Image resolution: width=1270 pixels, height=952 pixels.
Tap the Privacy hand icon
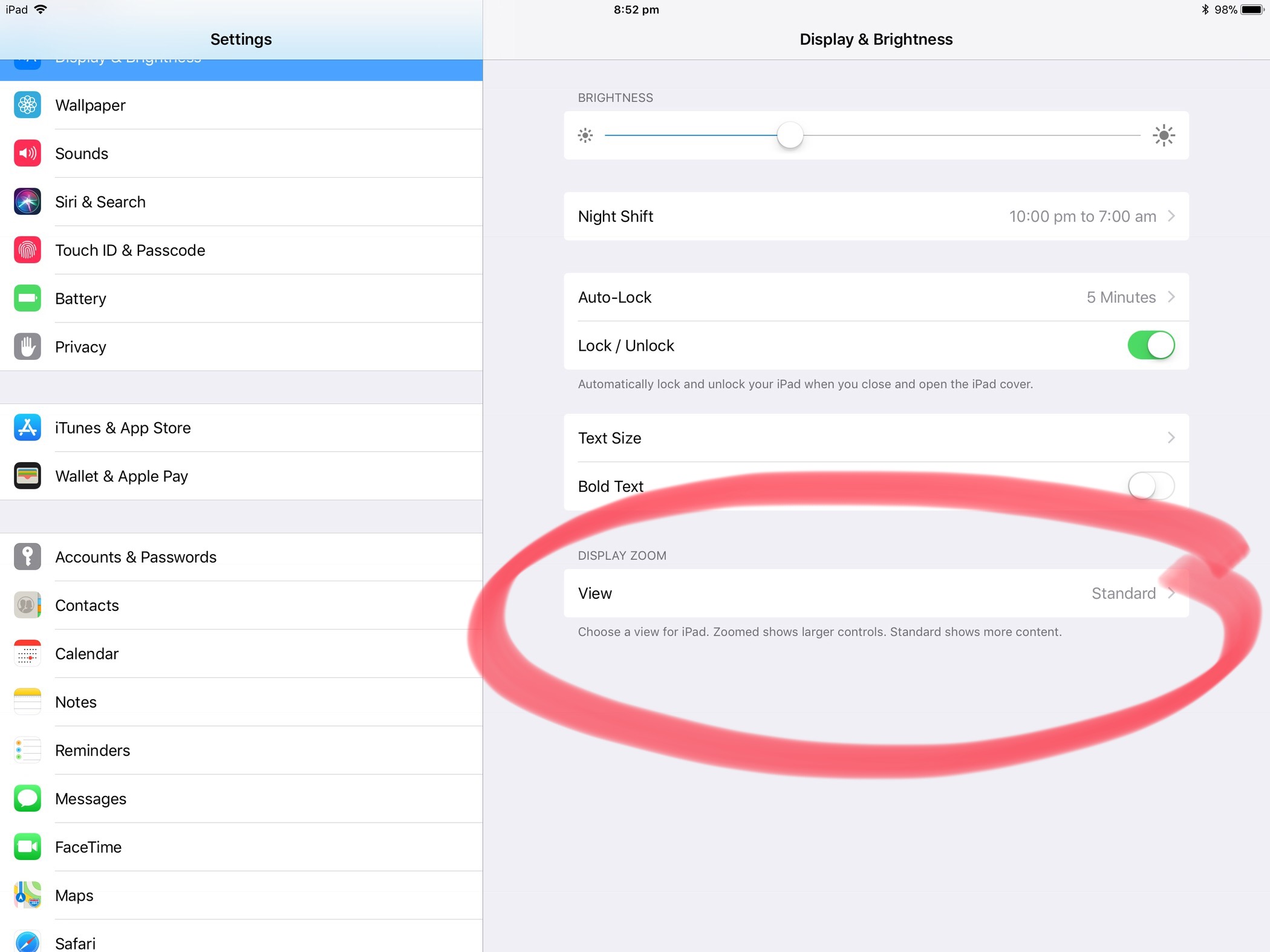point(27,347)
